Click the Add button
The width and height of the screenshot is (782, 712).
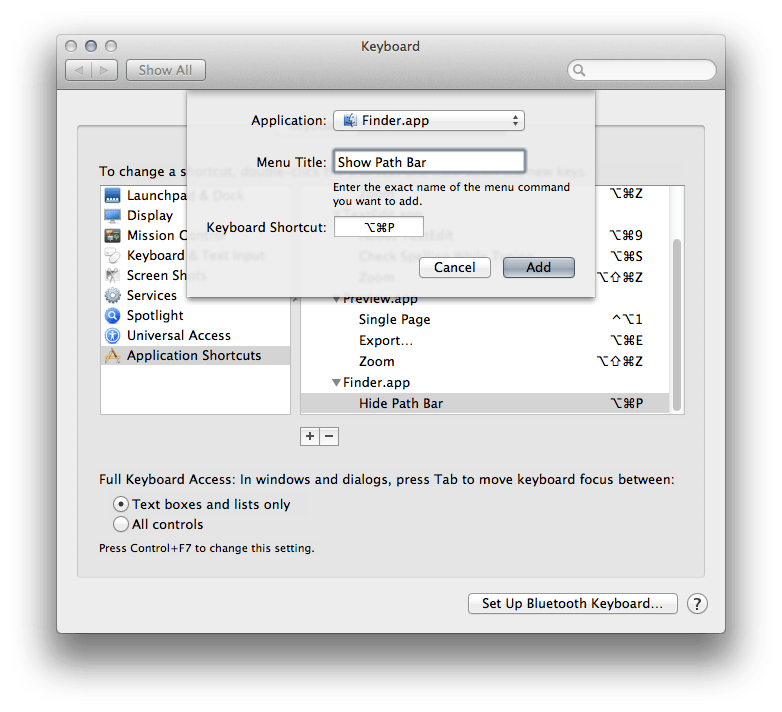(539, 267)
